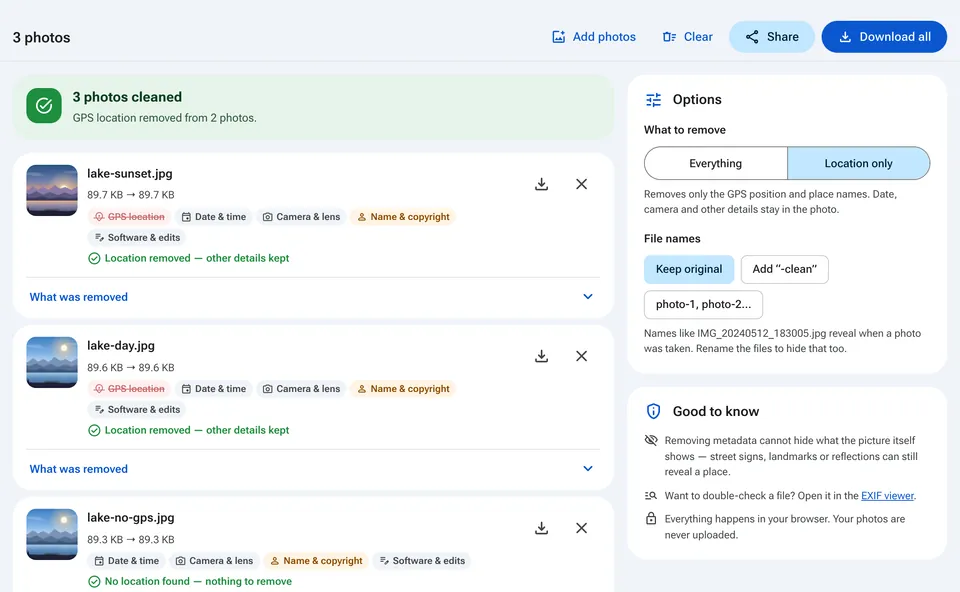Expand What was removed for lake-sunset.jpg
The width and height of the screenshot is (960, 592).
(x=313, y=297)
